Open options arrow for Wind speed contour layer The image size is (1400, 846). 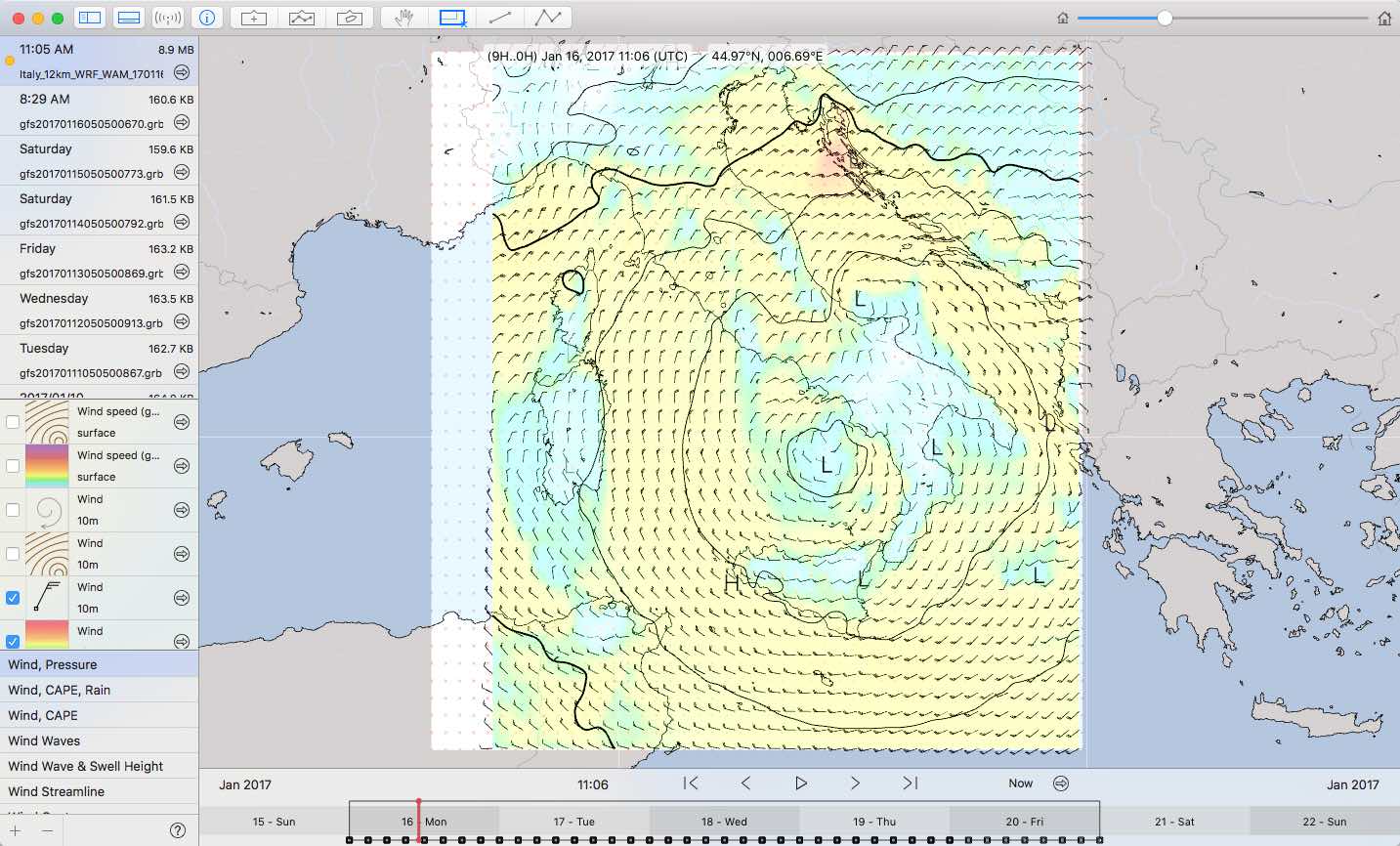182,422
